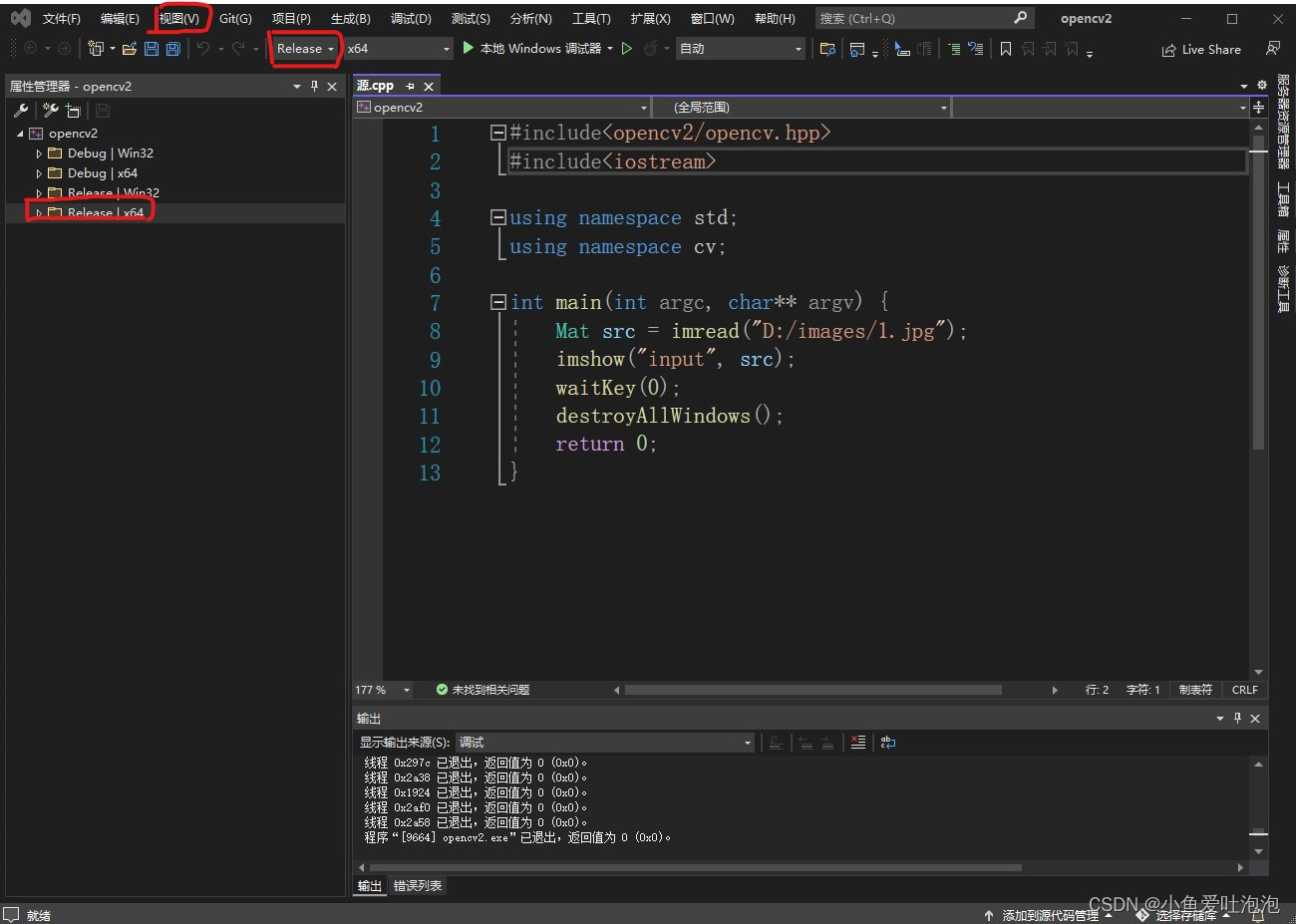Click the Live Share button
Image resolution: width=1296 pixels, height=924 pixels.
pyautogui.click(x=1201, y=49)
